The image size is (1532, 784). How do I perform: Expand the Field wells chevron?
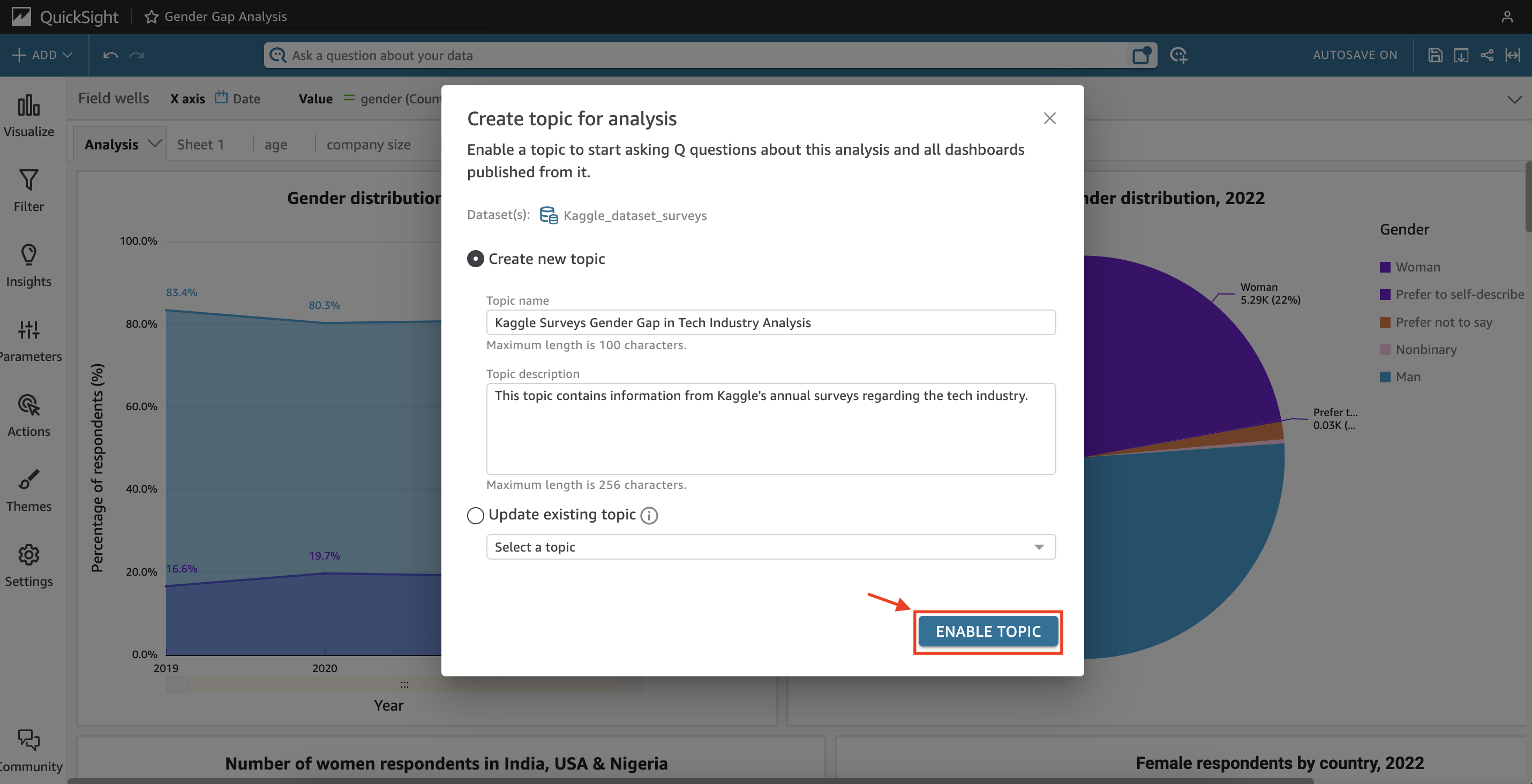pos(1514,99)
